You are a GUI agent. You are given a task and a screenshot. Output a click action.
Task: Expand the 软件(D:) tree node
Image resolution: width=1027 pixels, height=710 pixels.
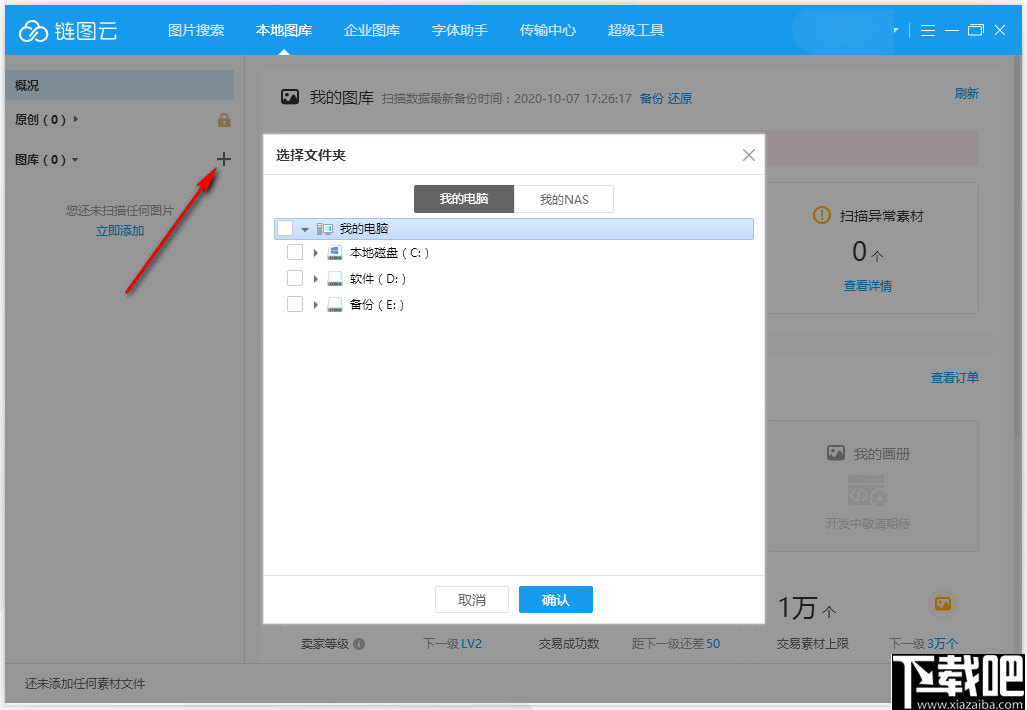pos(316,278)
